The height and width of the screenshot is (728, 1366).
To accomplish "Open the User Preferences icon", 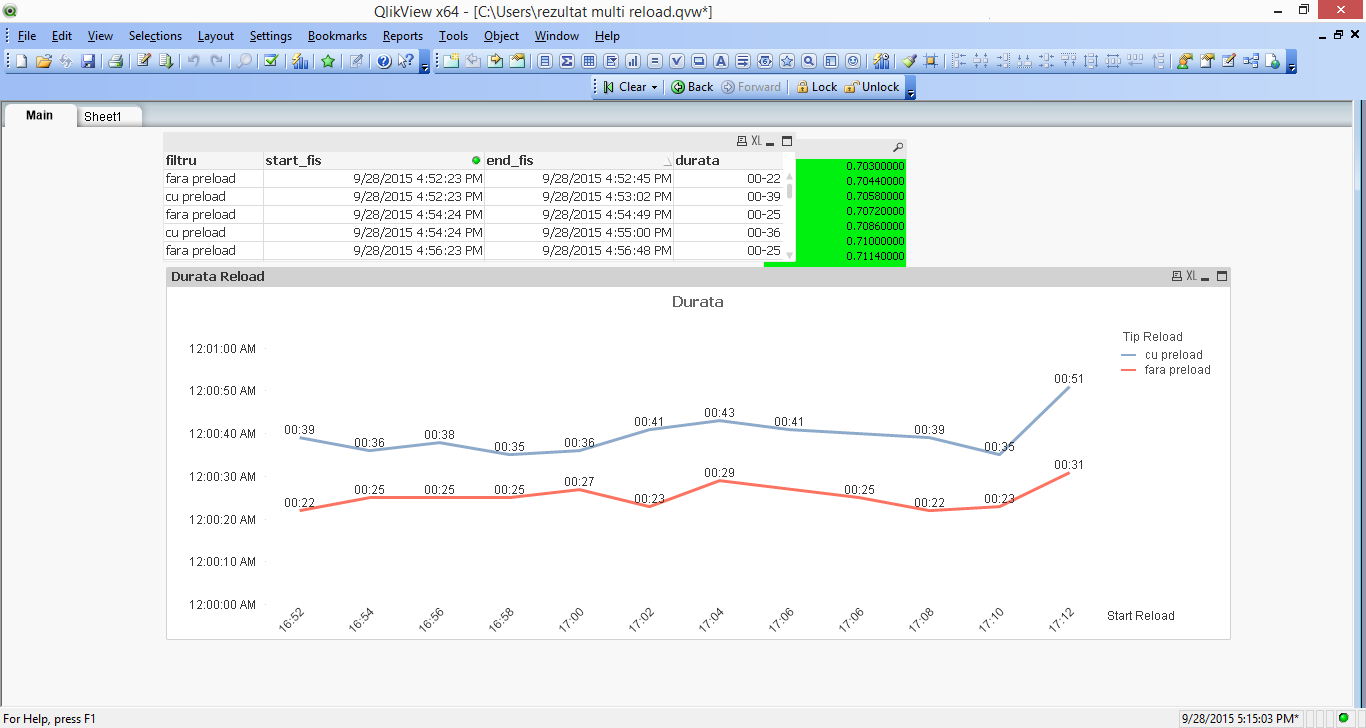I will pos(1183,61).
